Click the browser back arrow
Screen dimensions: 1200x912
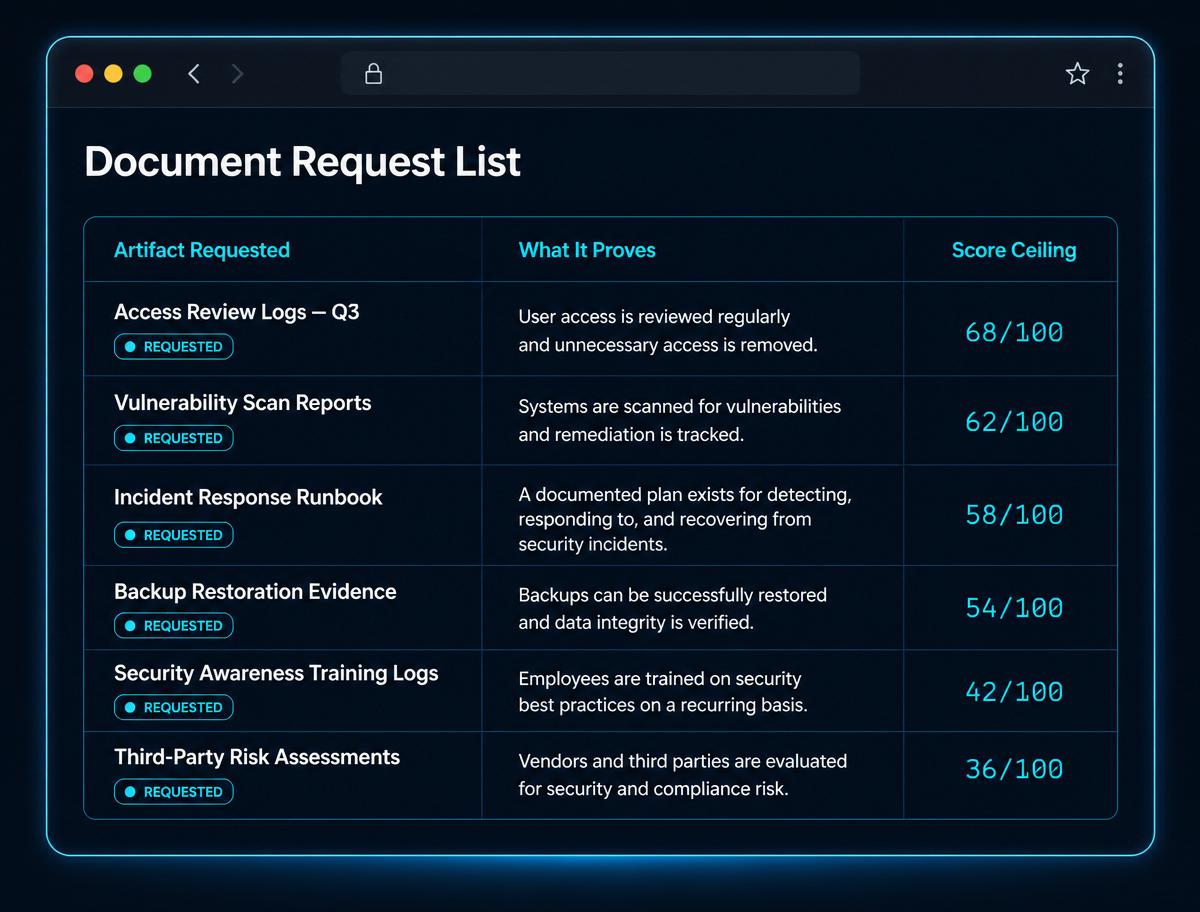point(194,73)
